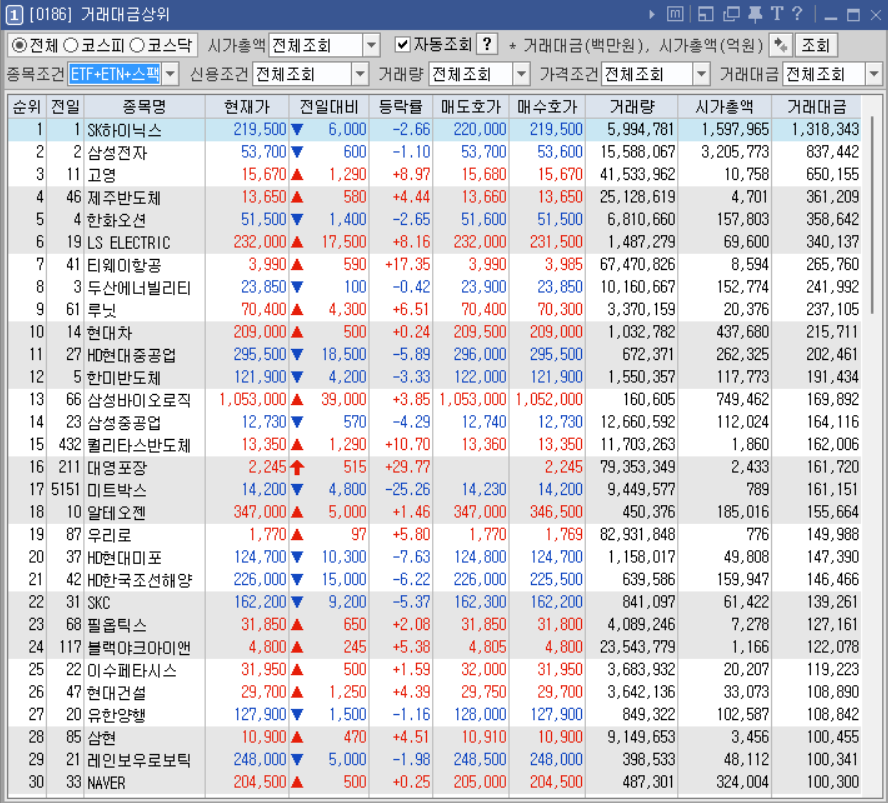Click the down triangle on SKC row
The image size is (888, 803).
click(297, 602)
